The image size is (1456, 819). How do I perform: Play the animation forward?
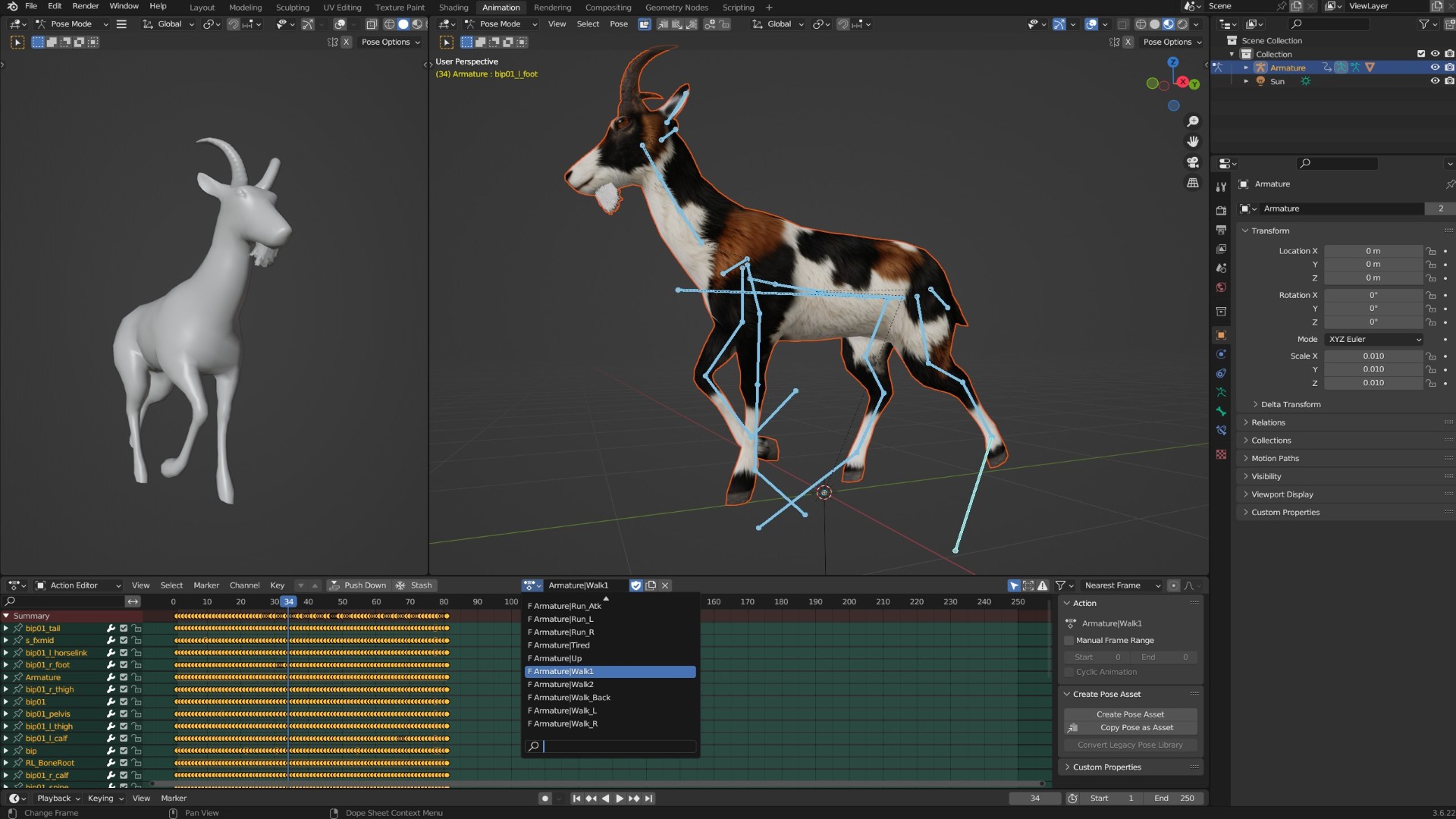(x=620, y=799)
